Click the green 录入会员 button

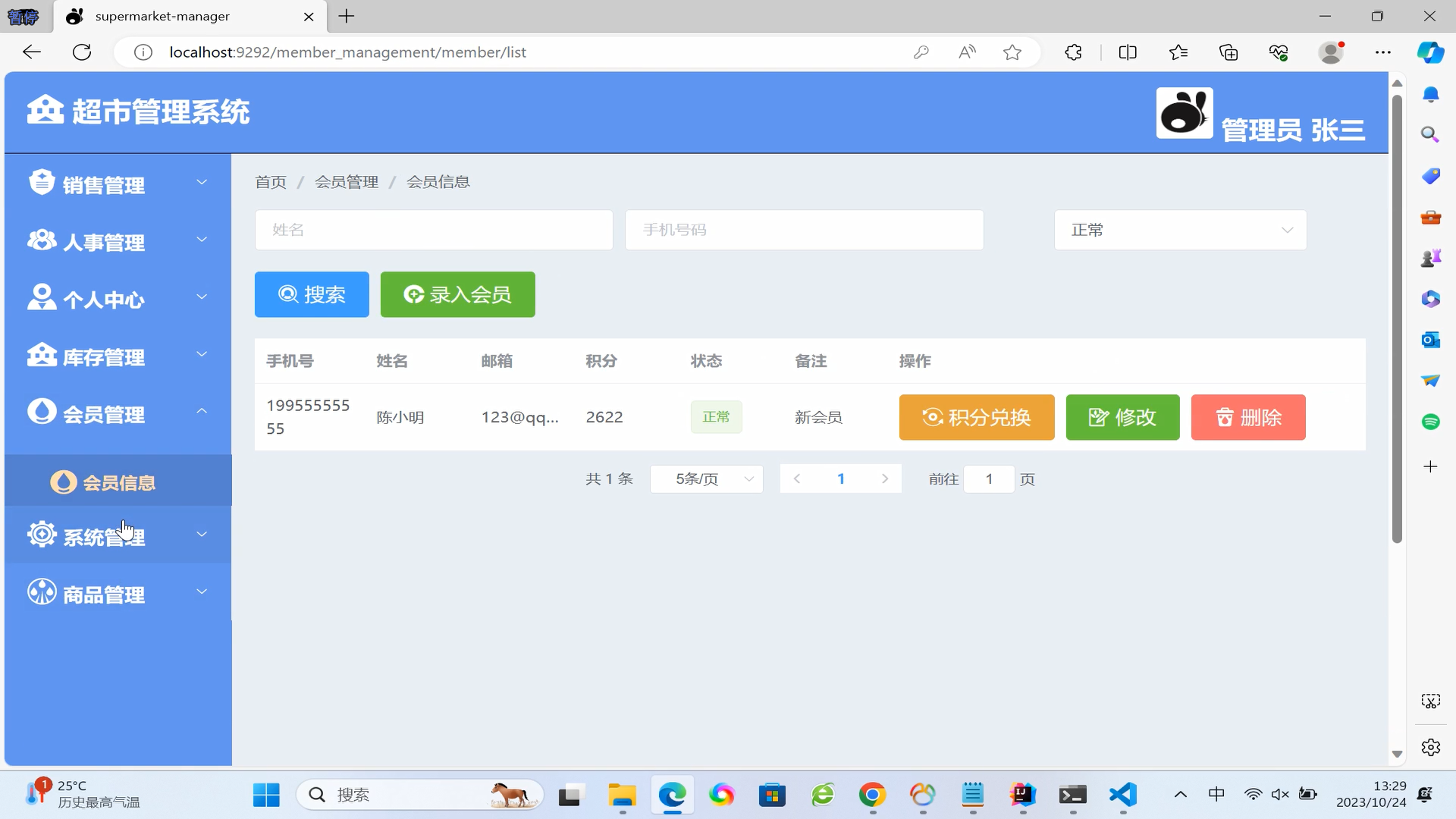(457, 294)
